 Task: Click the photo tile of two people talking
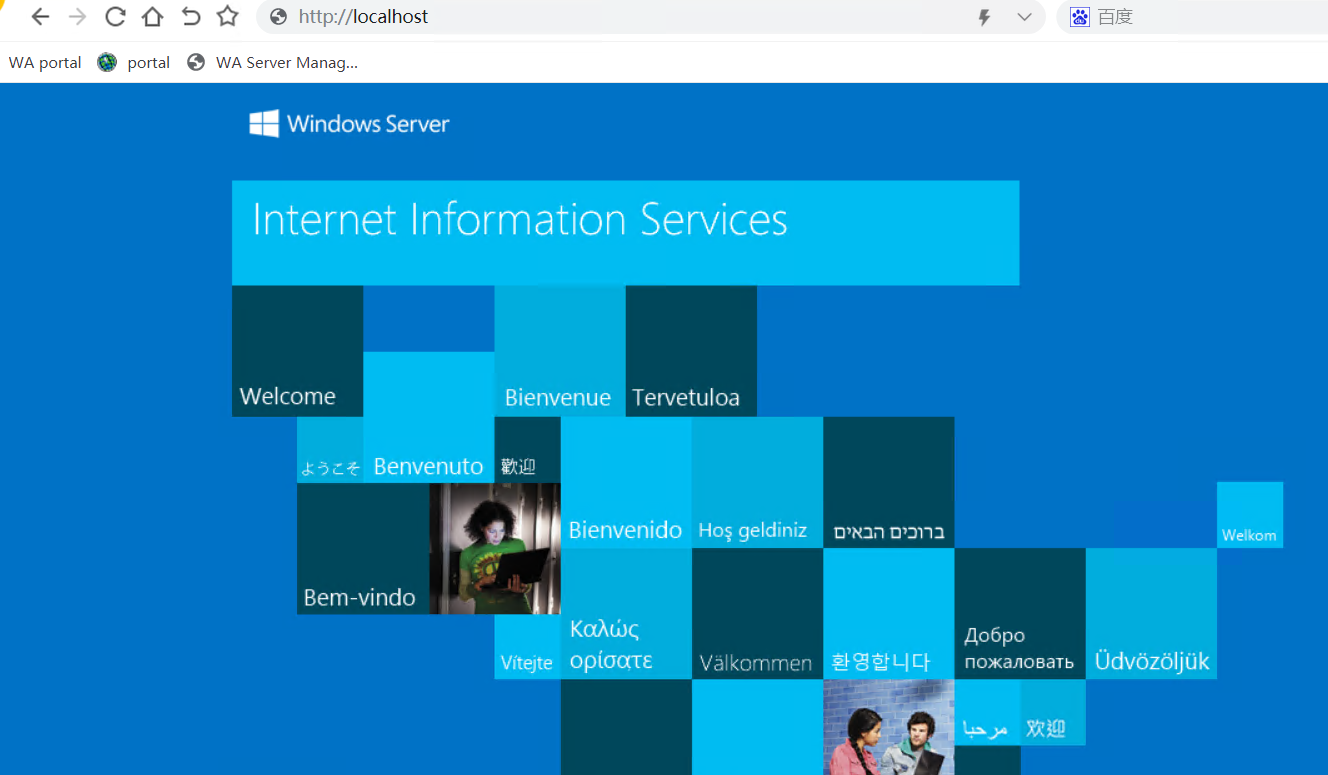pos(888,730)
